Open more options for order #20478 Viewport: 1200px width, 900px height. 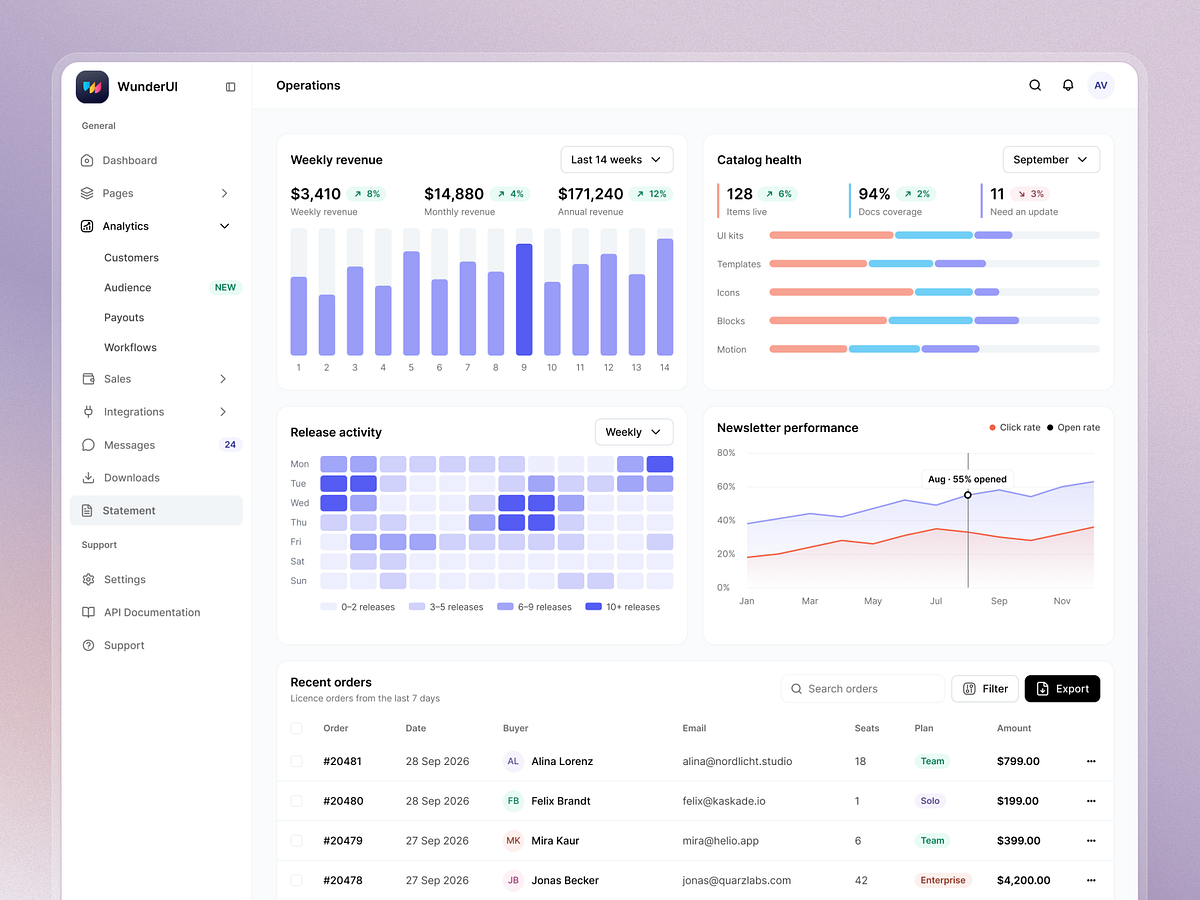click(x=1091, y=881)
